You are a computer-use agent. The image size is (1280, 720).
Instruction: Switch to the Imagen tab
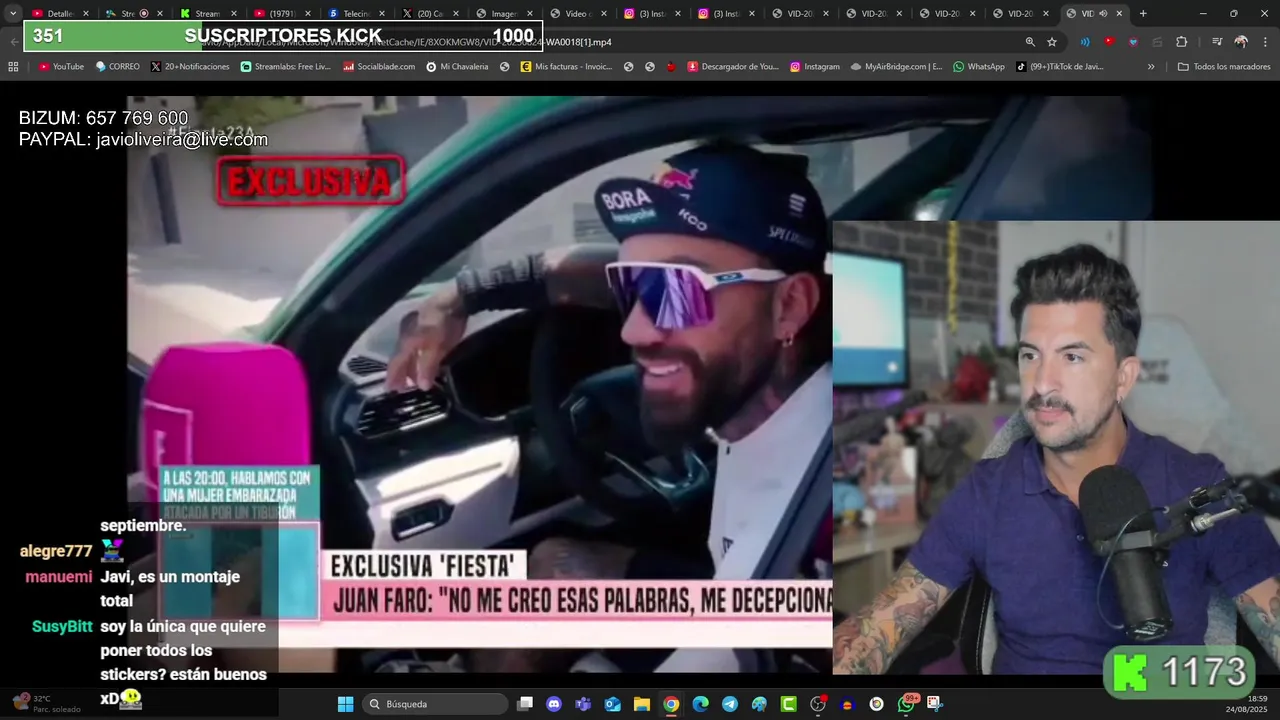(x=502, y=13)
